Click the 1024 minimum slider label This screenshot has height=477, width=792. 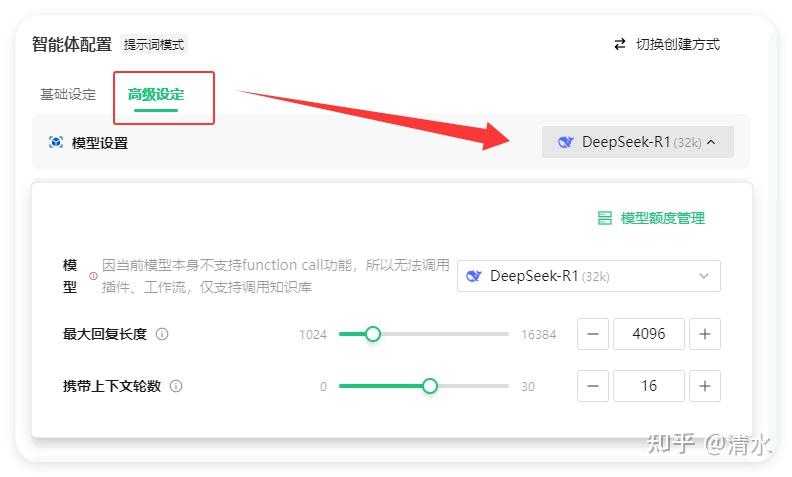313,335
